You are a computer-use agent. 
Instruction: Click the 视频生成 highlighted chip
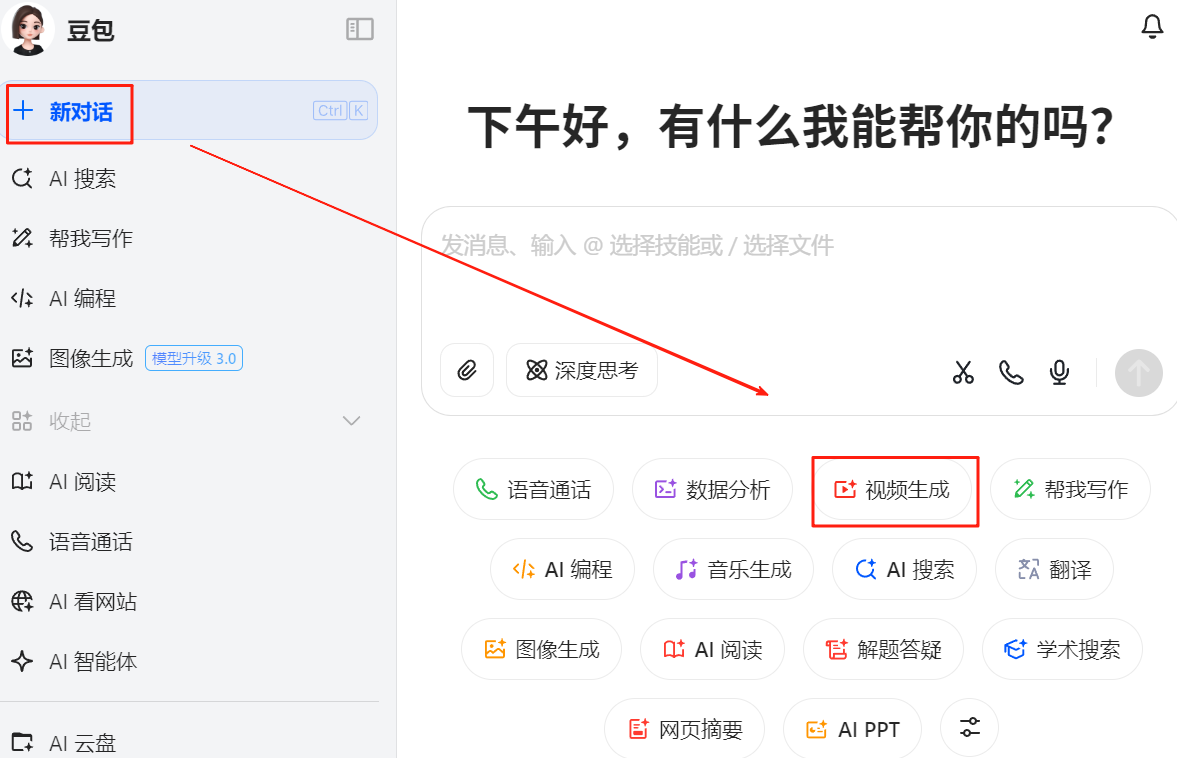[x=895, y=490]
